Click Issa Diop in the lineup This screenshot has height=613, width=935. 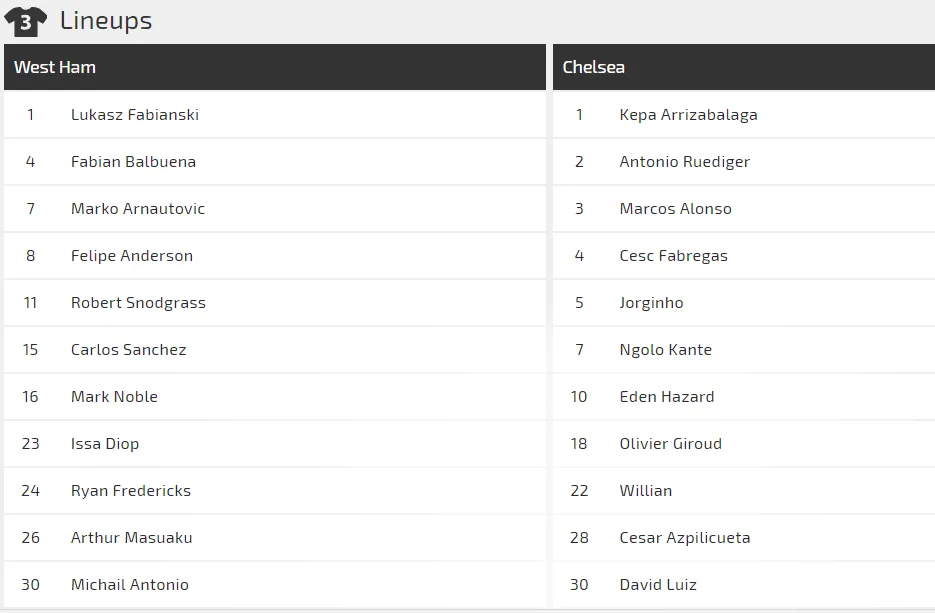pos(105,444)
